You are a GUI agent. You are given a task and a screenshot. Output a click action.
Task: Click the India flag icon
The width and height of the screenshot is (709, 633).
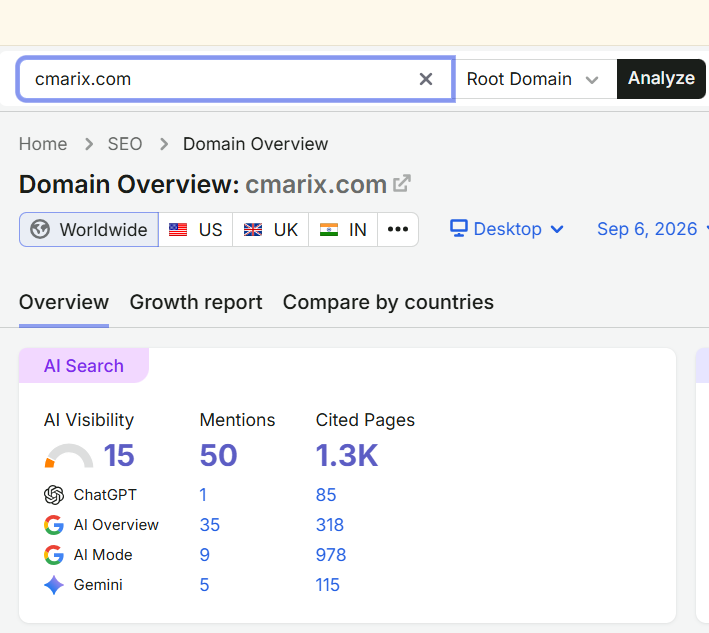tap(329, 230)
